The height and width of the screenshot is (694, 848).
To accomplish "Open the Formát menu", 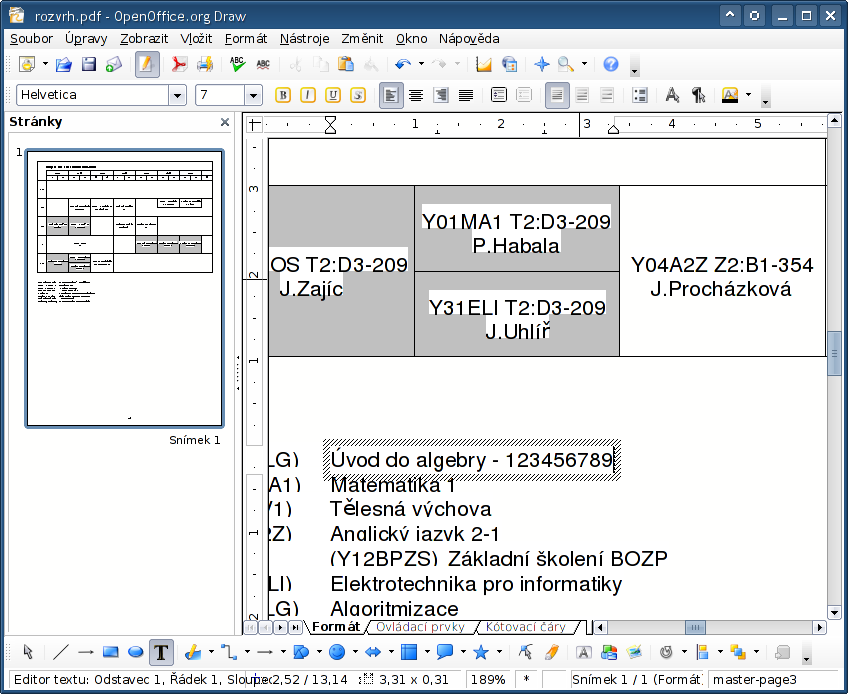I will 245,38.
